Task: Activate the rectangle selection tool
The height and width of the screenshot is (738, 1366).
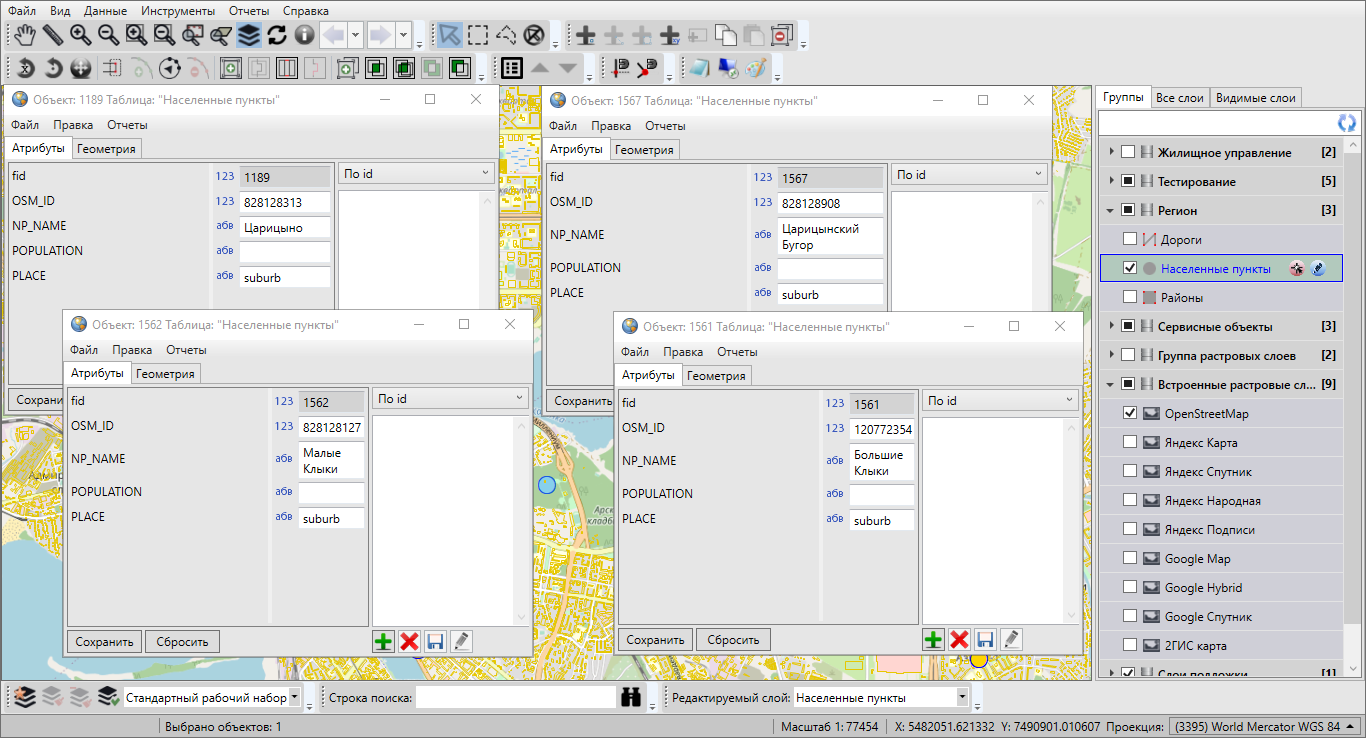Action: pyautogui.click(x=479, y=36)
